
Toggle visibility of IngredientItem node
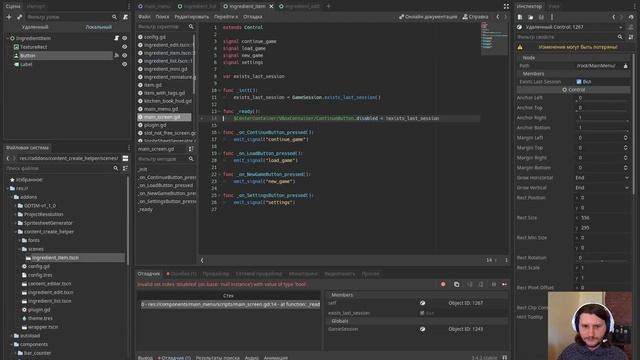coord(124,38)
